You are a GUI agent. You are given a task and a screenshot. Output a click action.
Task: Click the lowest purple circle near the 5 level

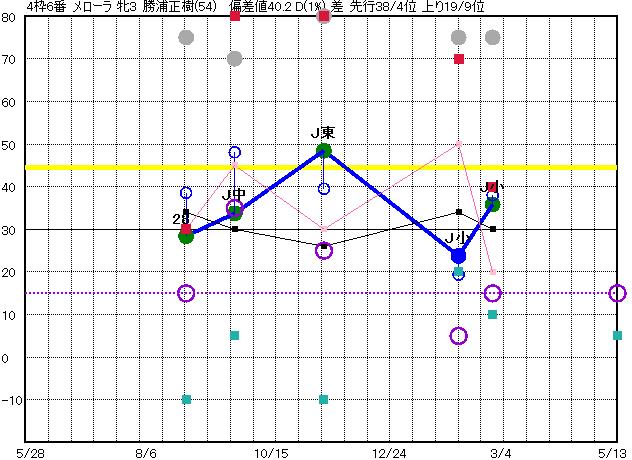(459, 336)
